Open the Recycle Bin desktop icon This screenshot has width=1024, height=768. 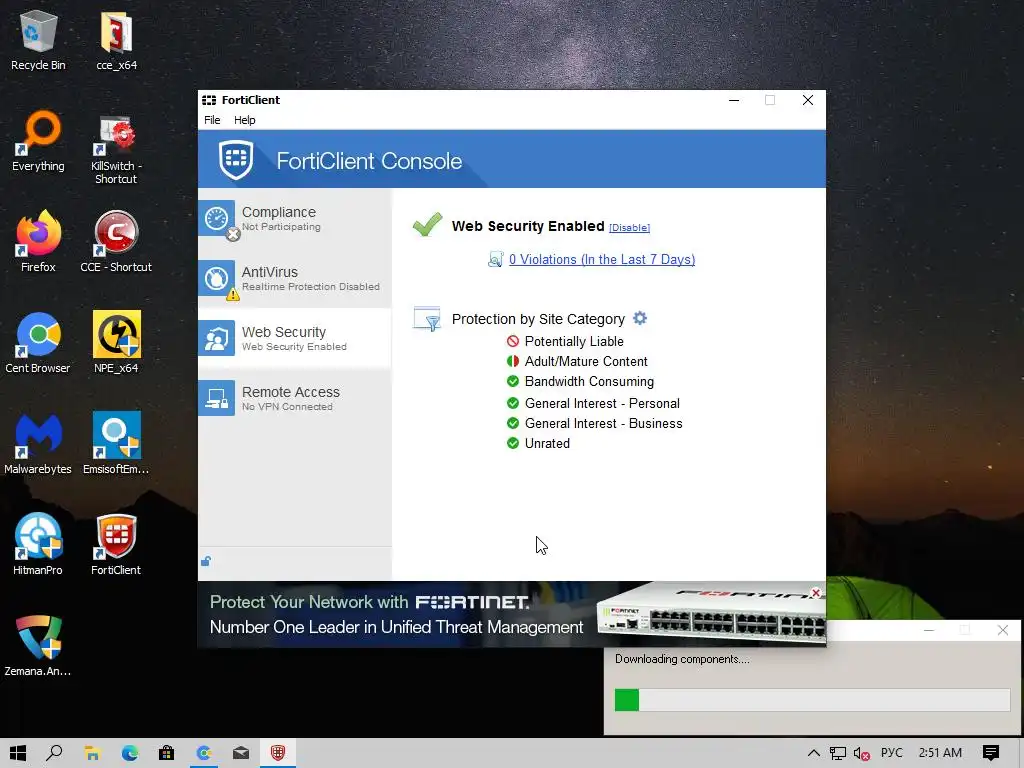38,40
